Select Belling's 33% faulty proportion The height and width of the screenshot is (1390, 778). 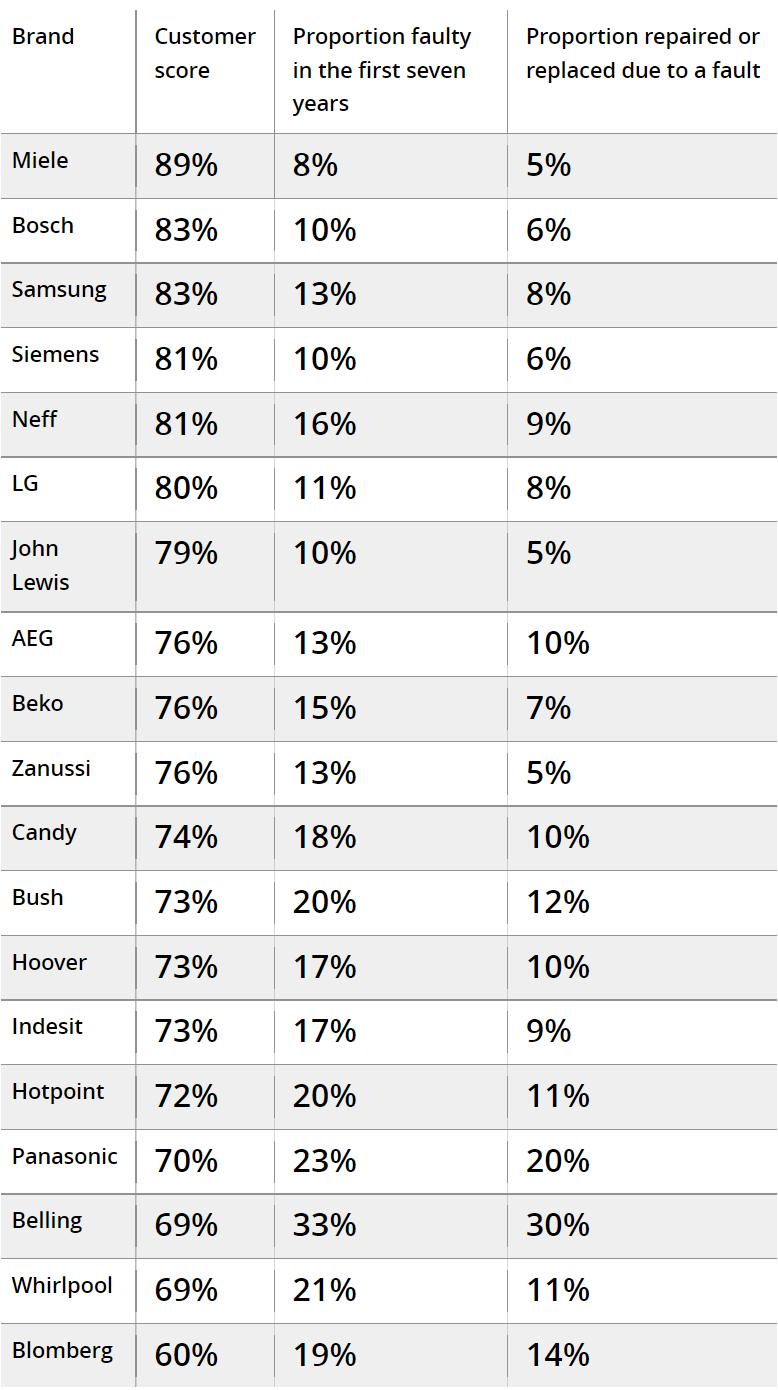tap(324, 1225)
